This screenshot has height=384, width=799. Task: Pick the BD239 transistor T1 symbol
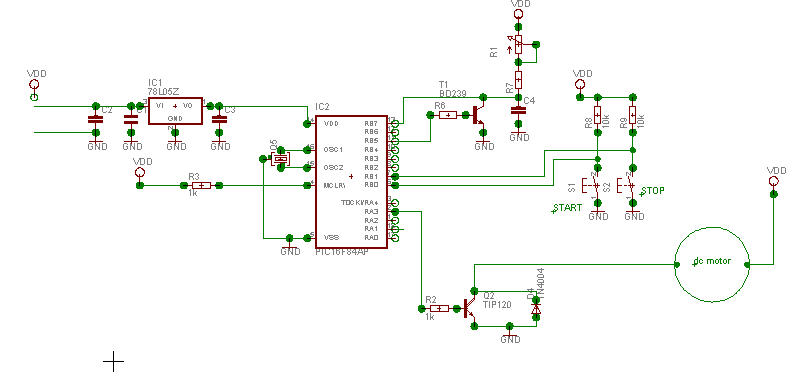479,116
